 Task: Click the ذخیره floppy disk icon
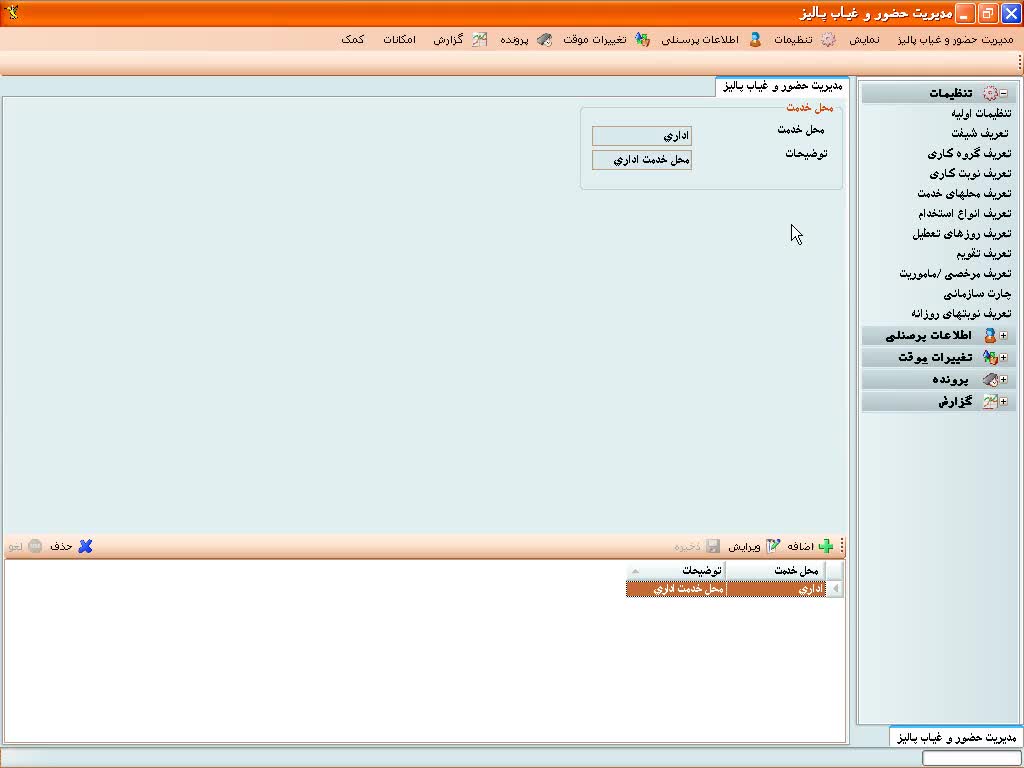[x=713, y=546]
